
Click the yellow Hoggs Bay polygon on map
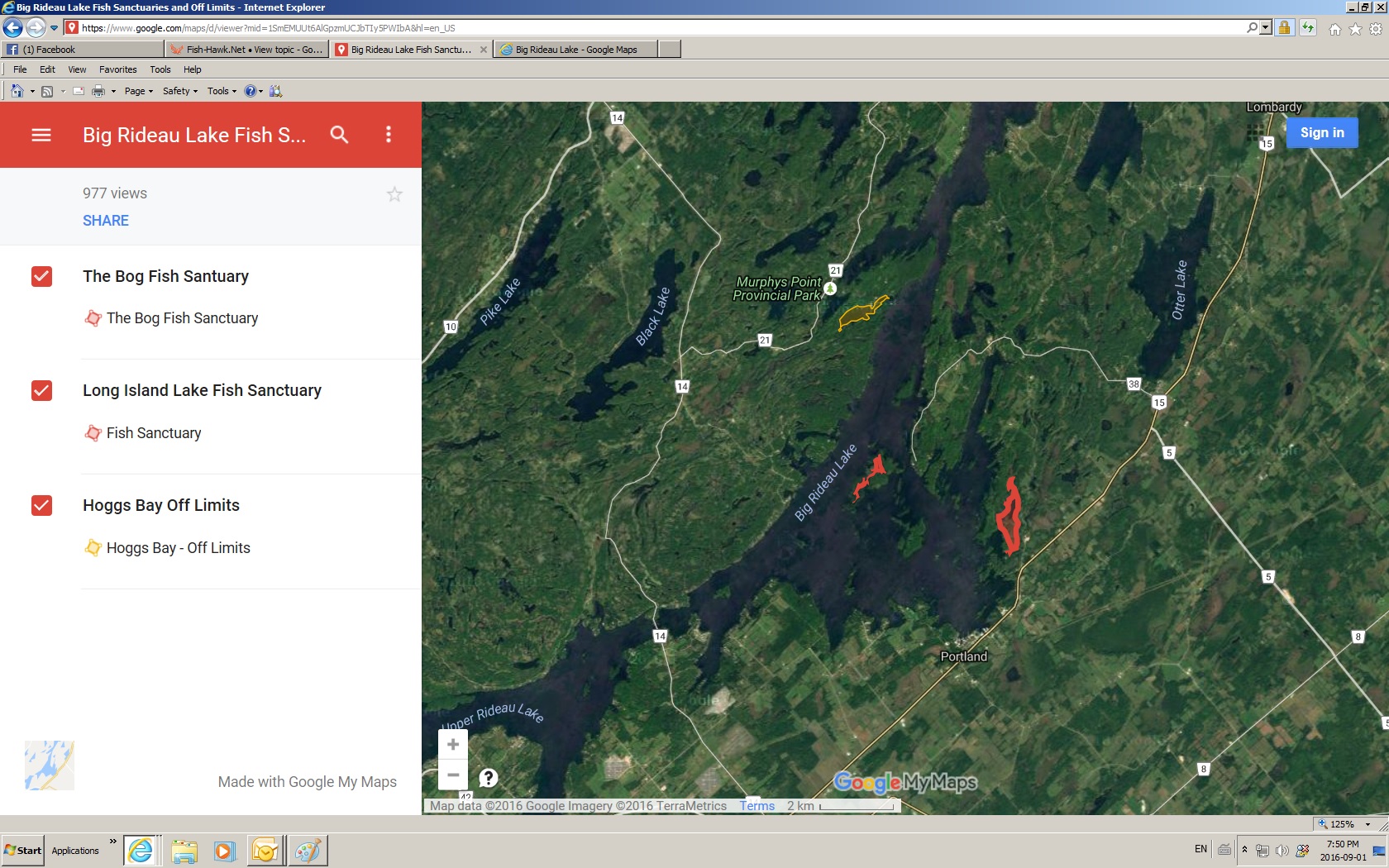(x=860, y=314)
